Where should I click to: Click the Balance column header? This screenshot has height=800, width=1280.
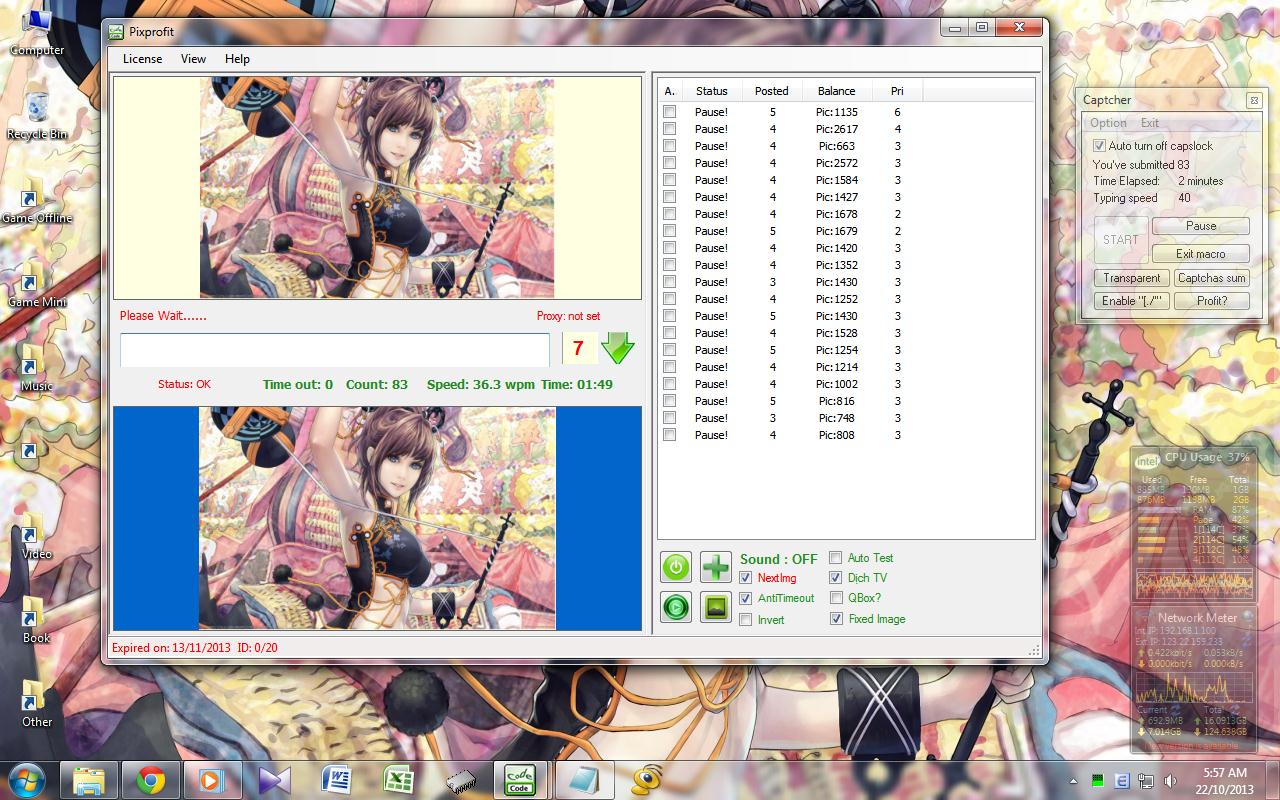click(x=836, y=91)
